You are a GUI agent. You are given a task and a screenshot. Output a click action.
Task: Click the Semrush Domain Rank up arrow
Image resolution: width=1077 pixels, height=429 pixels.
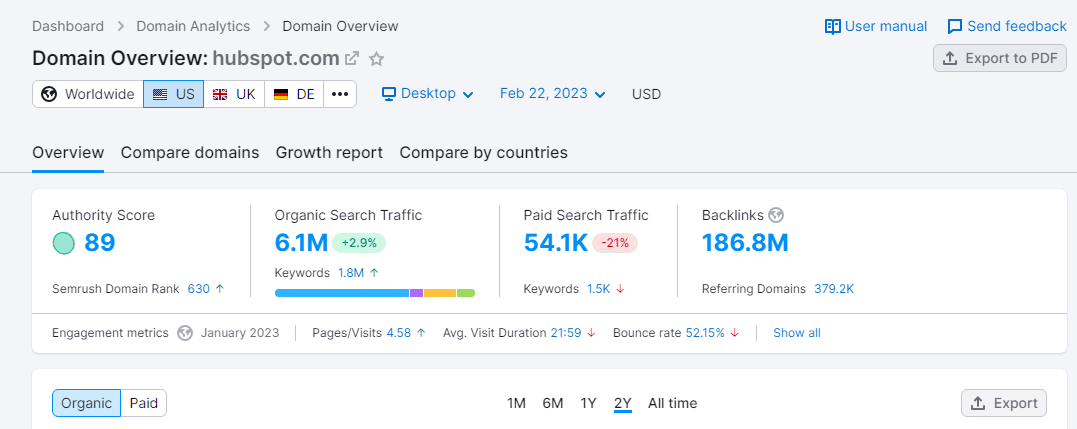tap(220, 289)
